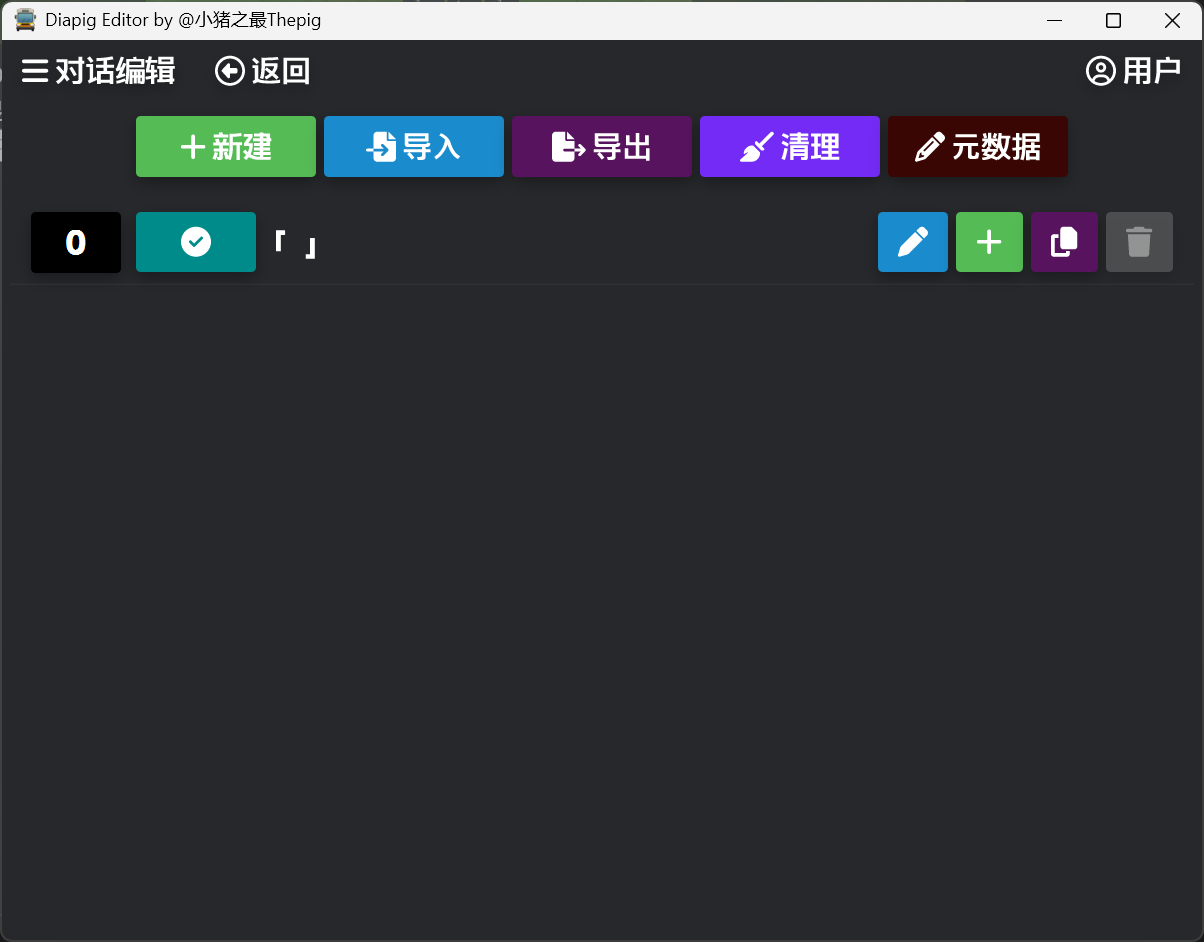Open the hamburger menu icon
This screenshot has width=1204, height=942.
(x=35, y=71)
